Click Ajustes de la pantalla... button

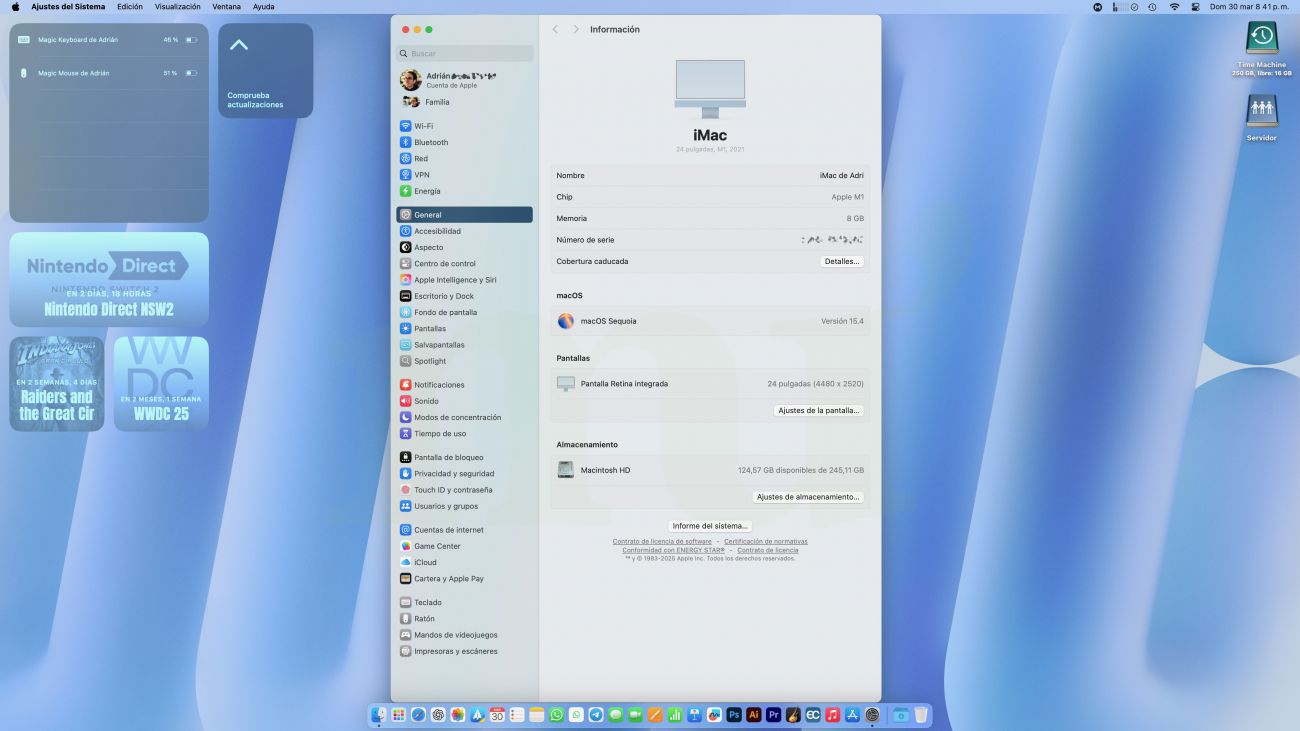(819, 410)
